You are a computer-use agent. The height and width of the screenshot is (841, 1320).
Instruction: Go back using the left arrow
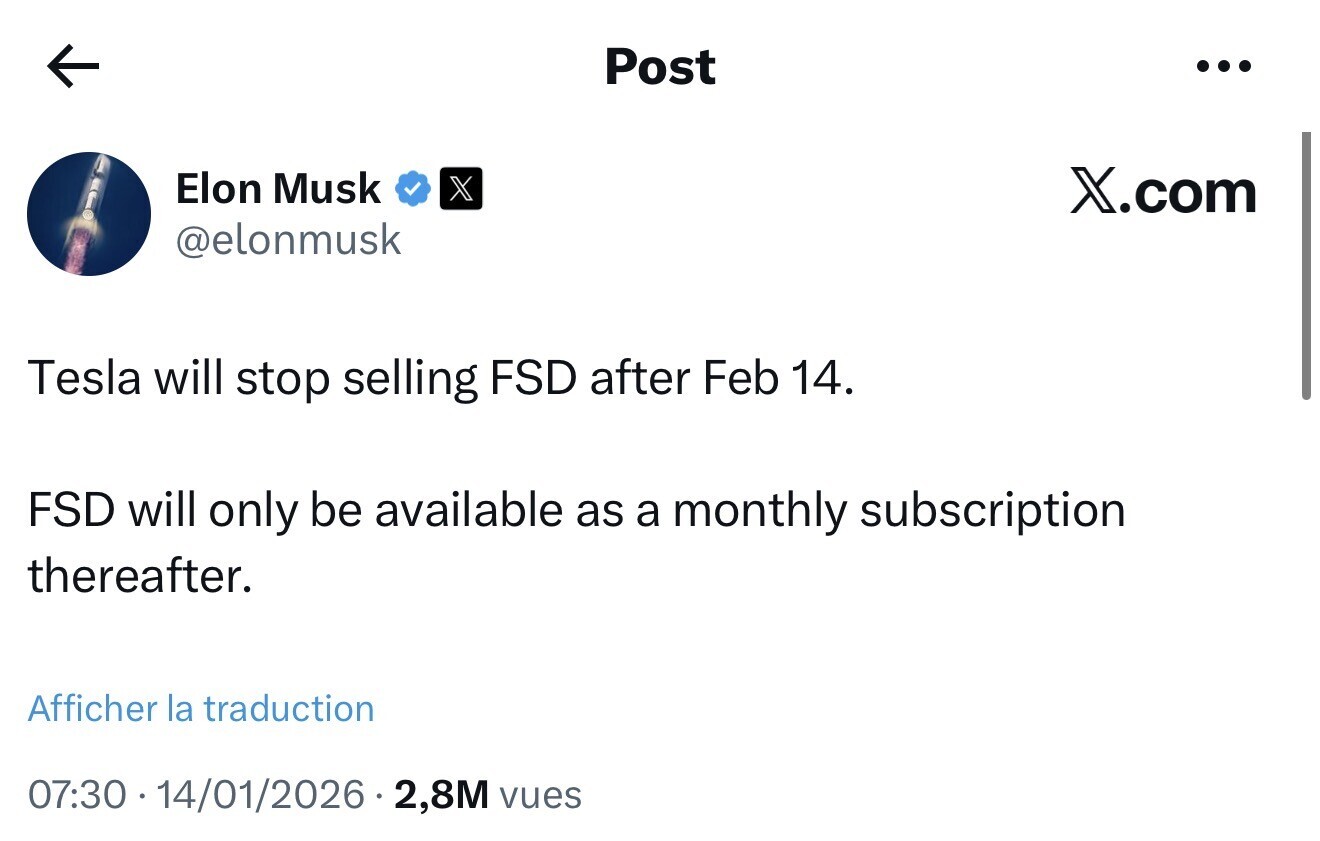click(x=73, y=67)
